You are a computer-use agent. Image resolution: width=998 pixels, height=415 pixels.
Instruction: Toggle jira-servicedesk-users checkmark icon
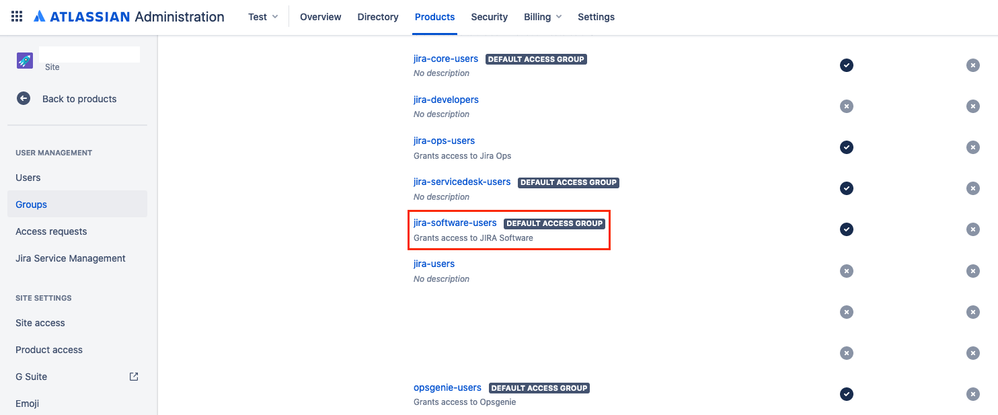click(846, 188)
